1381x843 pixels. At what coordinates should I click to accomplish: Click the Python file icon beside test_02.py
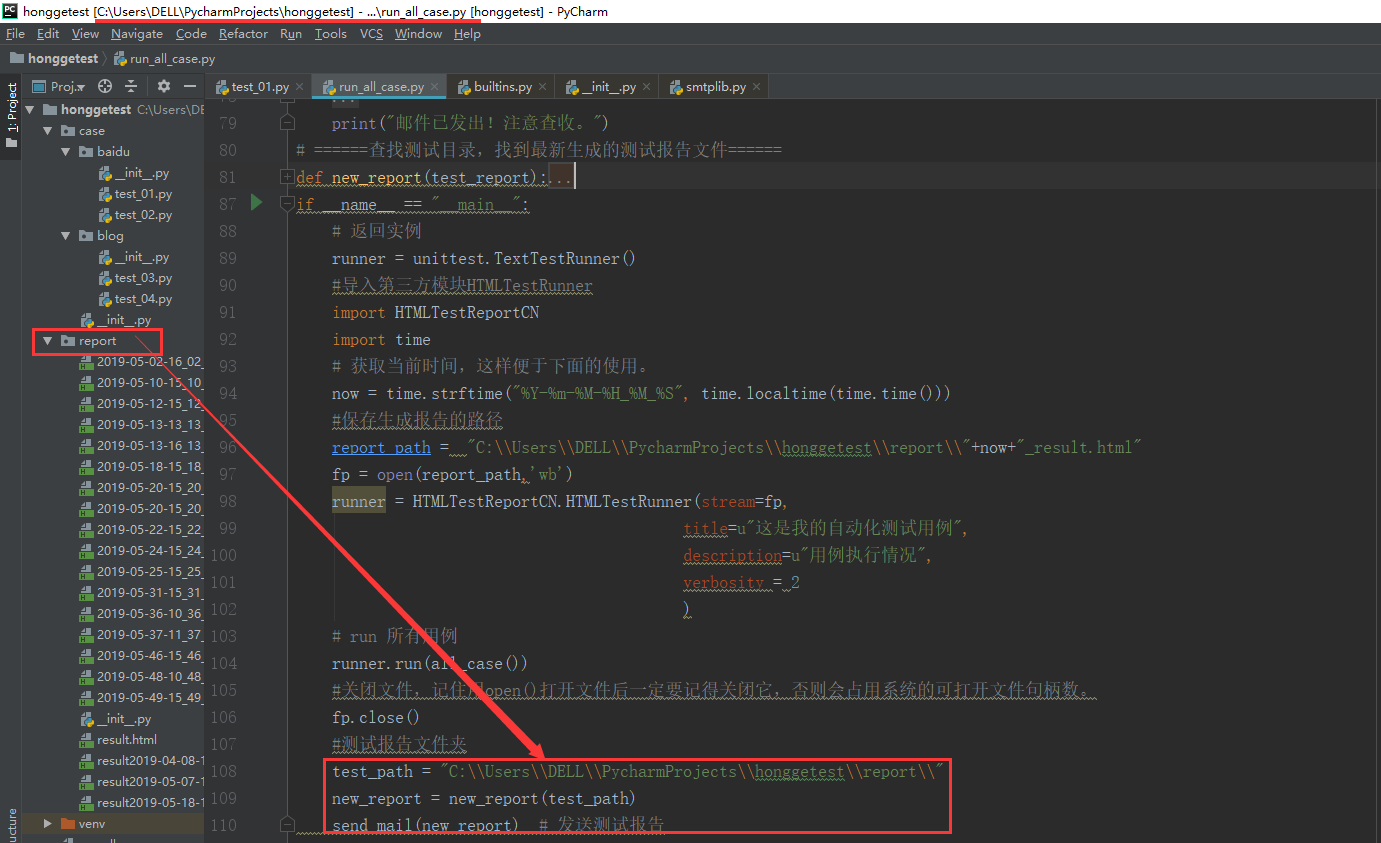point(106,214)
